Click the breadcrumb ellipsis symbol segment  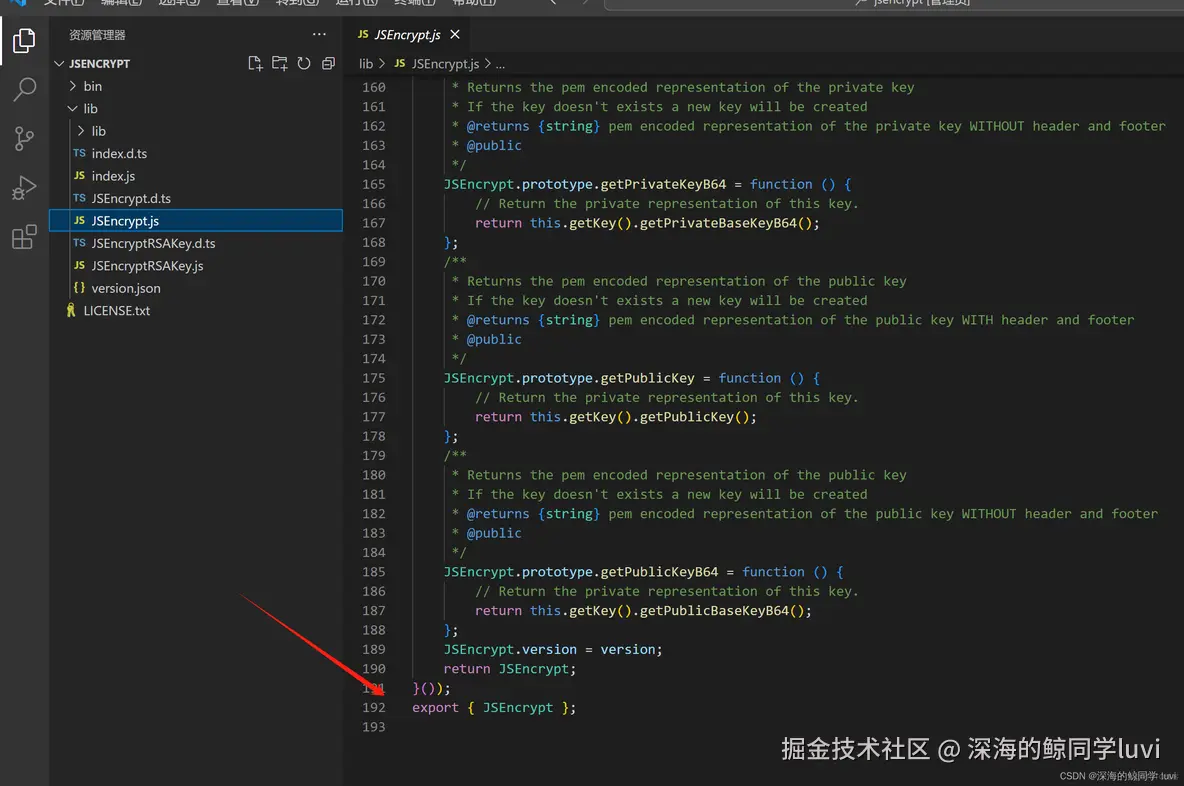(500, 64)
